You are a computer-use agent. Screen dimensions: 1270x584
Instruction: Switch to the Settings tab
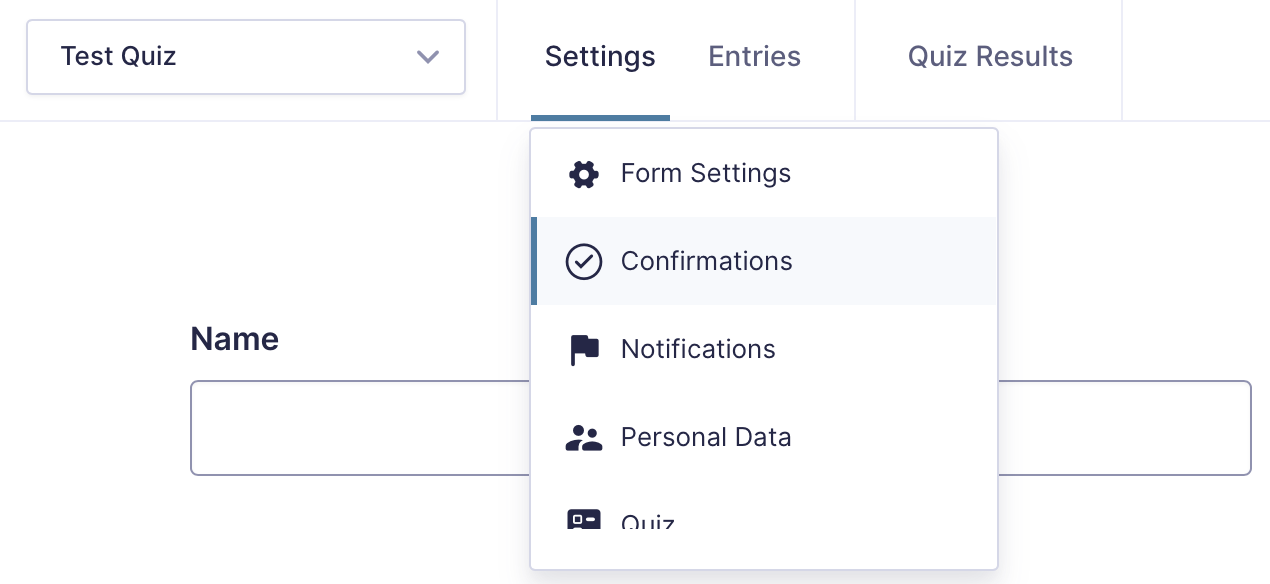point(600,57)
